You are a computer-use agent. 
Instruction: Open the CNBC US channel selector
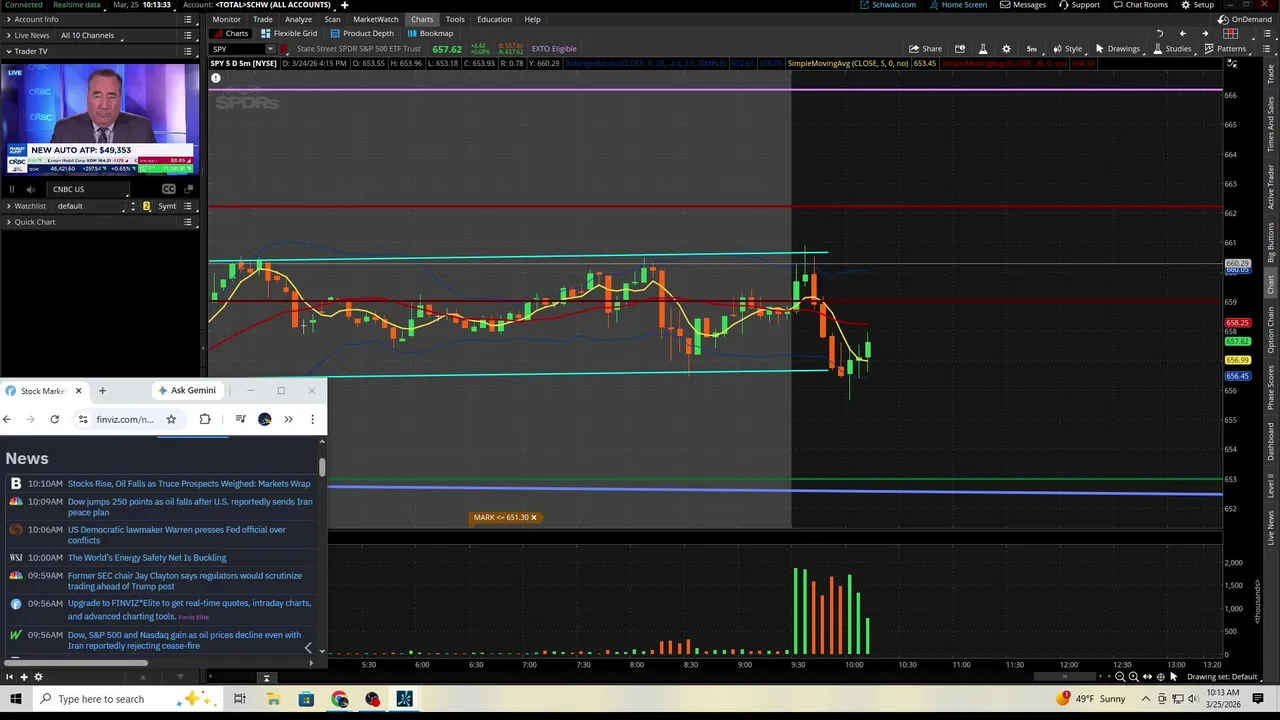point(88,189)
